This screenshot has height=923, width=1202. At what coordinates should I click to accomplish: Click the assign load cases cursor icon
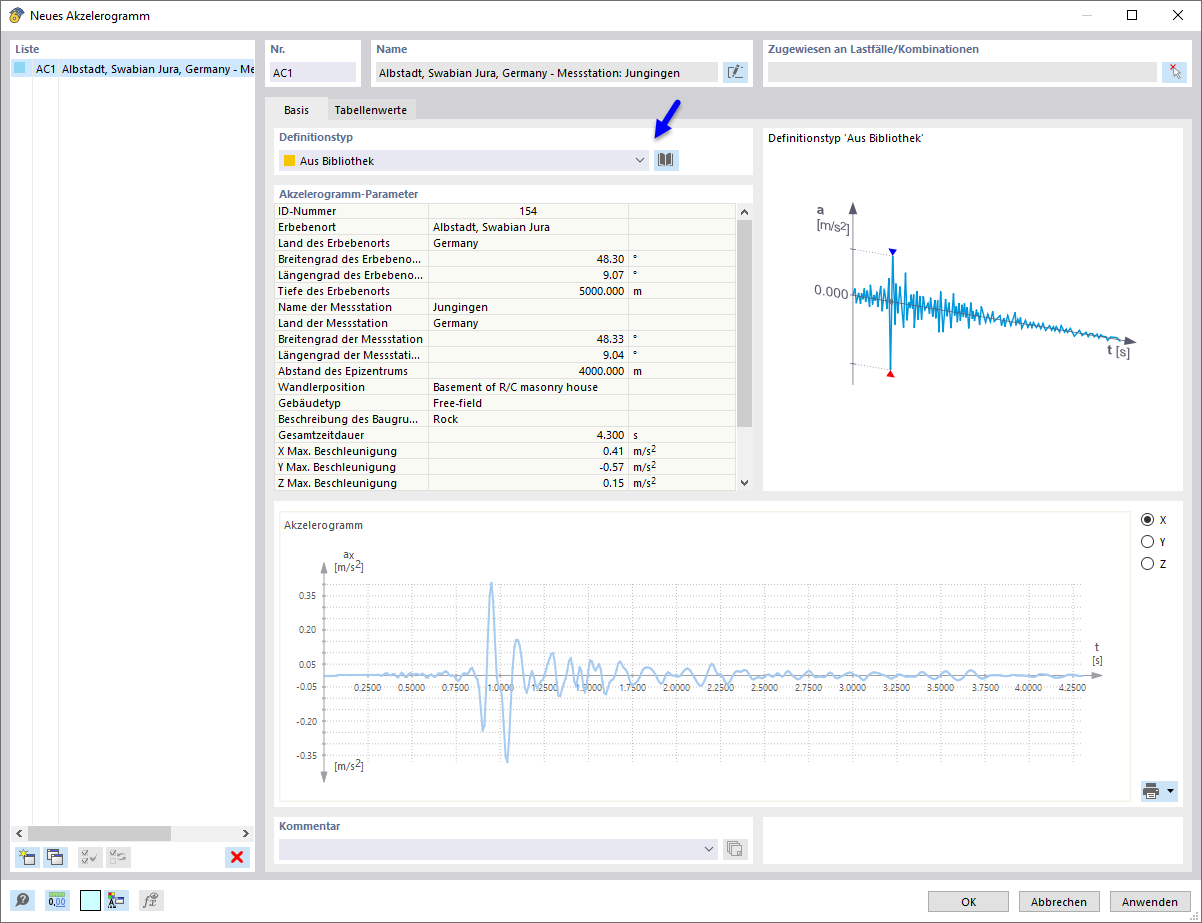point(1175,72)
